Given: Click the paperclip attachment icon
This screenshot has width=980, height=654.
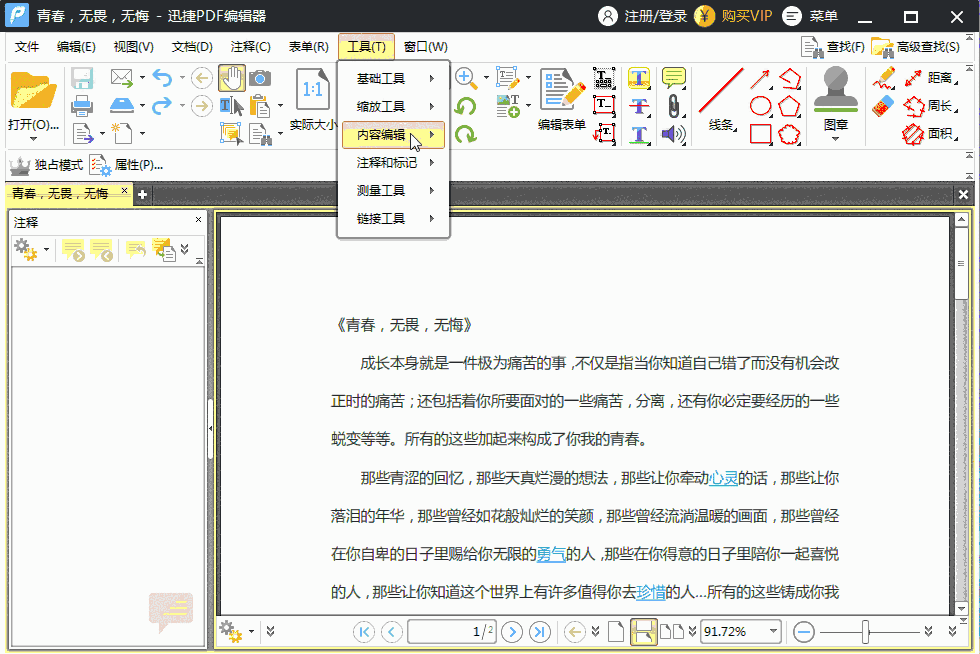Looking at the screenshot, I should (x=674, y=106).
